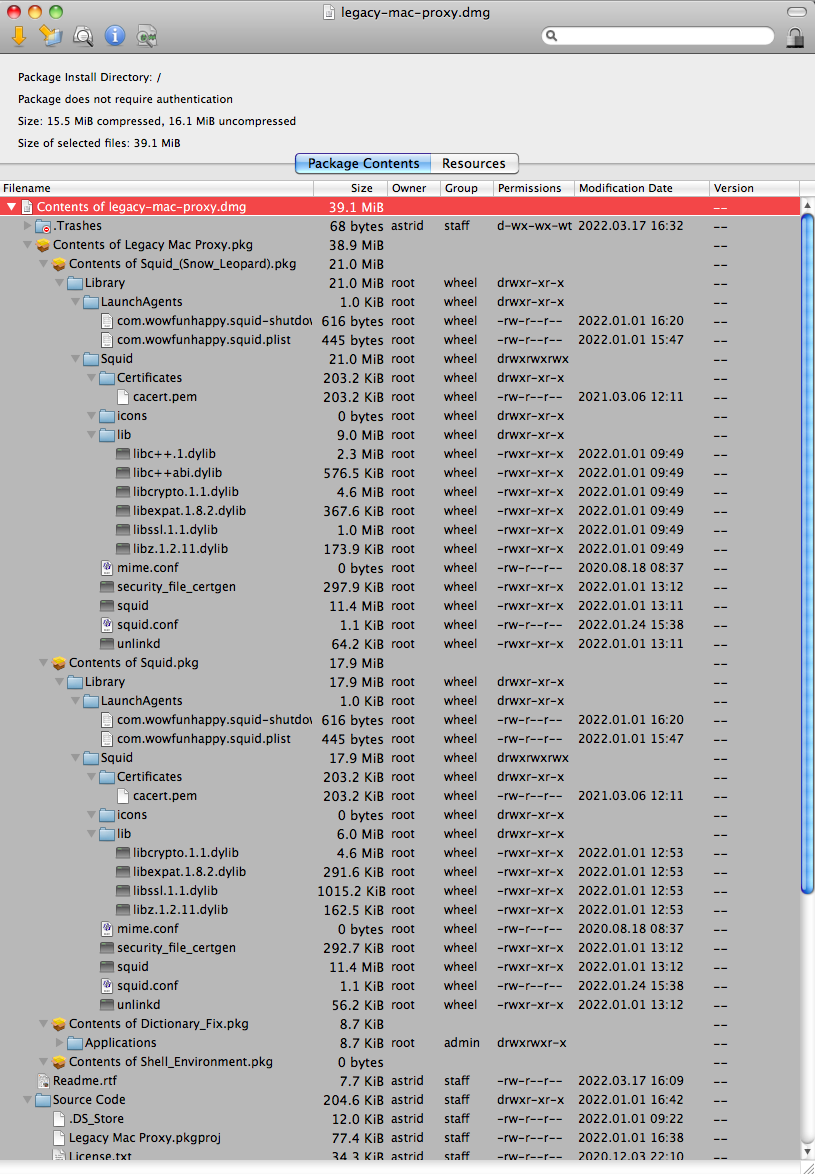
Task: Click the 'Package does not require authentication' text
Action: (x=125, y=99)
